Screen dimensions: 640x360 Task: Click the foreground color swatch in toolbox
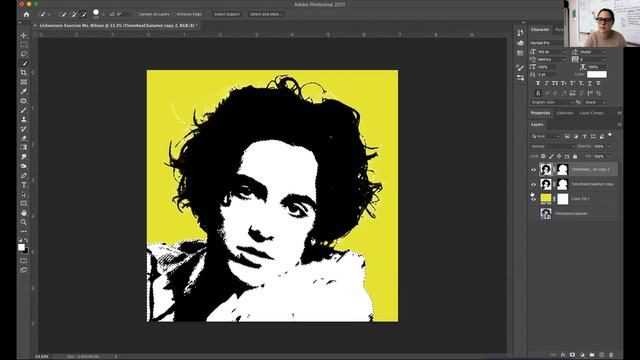(21, 247)
